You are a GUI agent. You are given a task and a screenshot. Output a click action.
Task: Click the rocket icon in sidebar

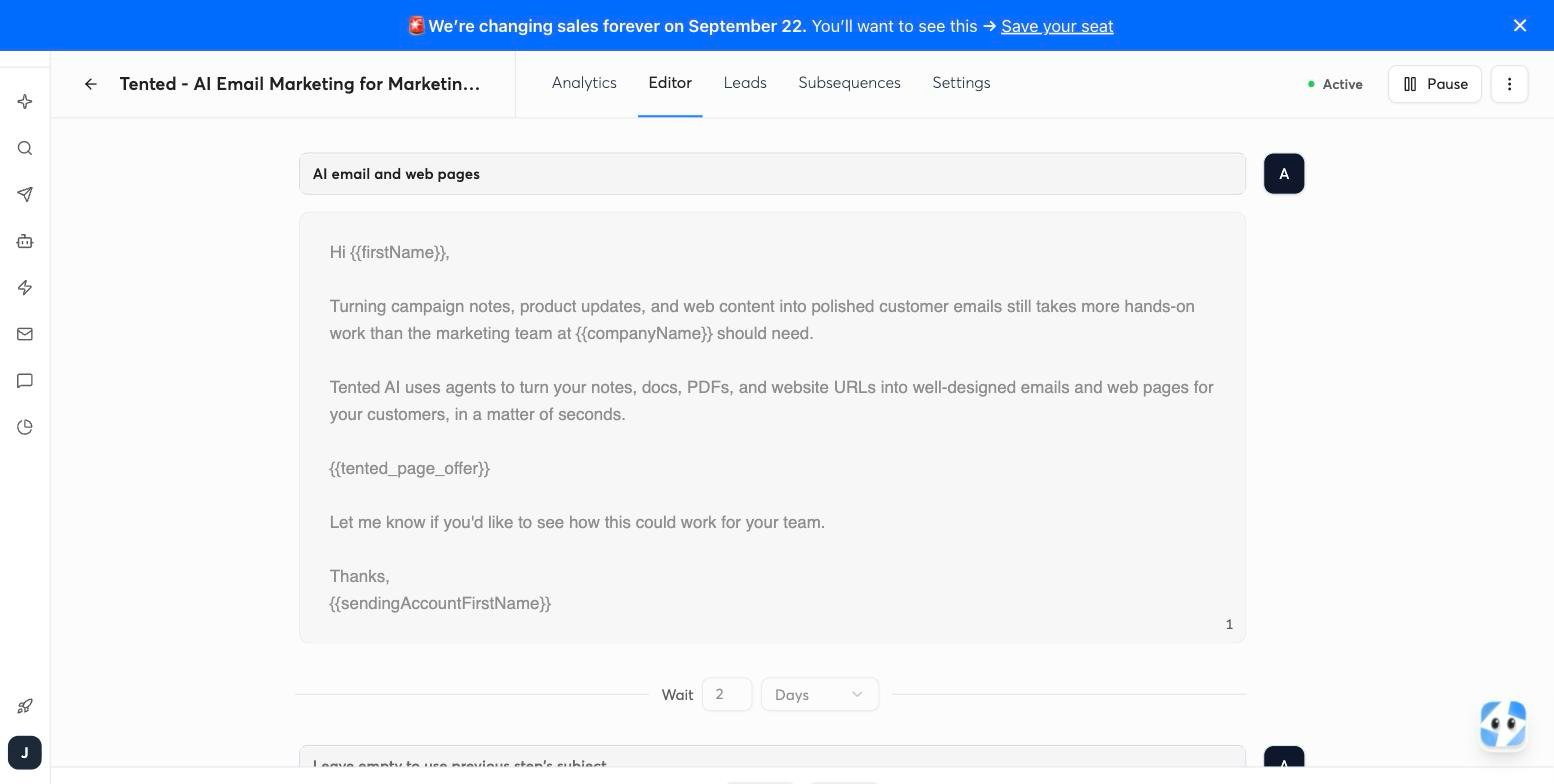[x=25, y=706]
